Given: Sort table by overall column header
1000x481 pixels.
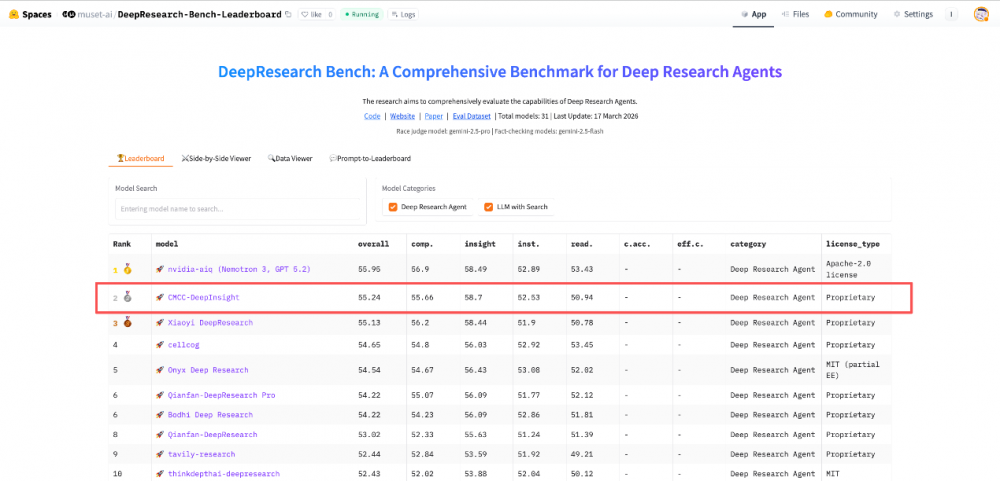Looking at the screenshot, I should pos(373,243).
